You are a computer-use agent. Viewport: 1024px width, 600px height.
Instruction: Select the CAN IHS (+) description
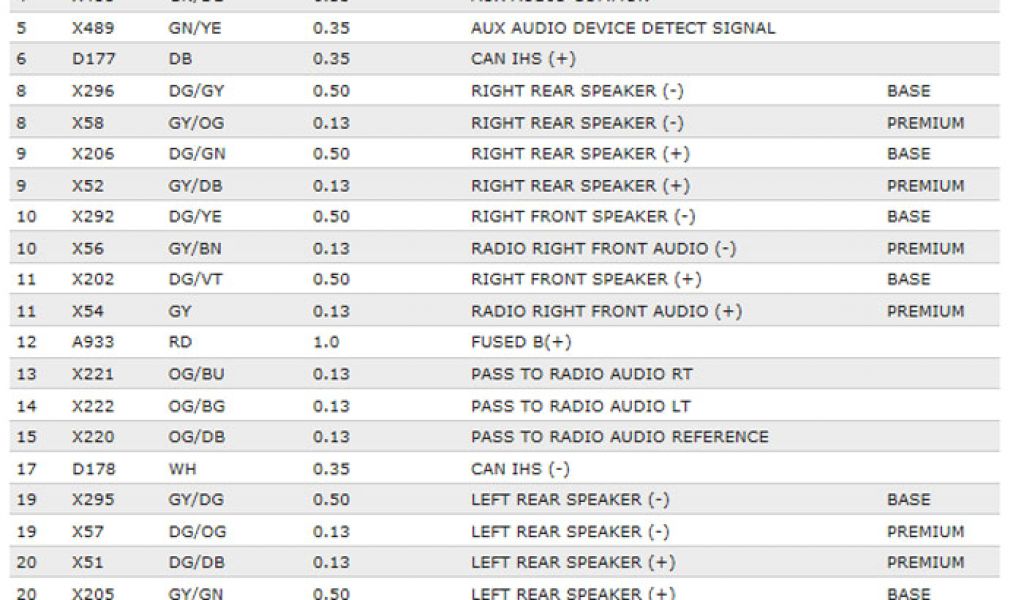[523, 59]
